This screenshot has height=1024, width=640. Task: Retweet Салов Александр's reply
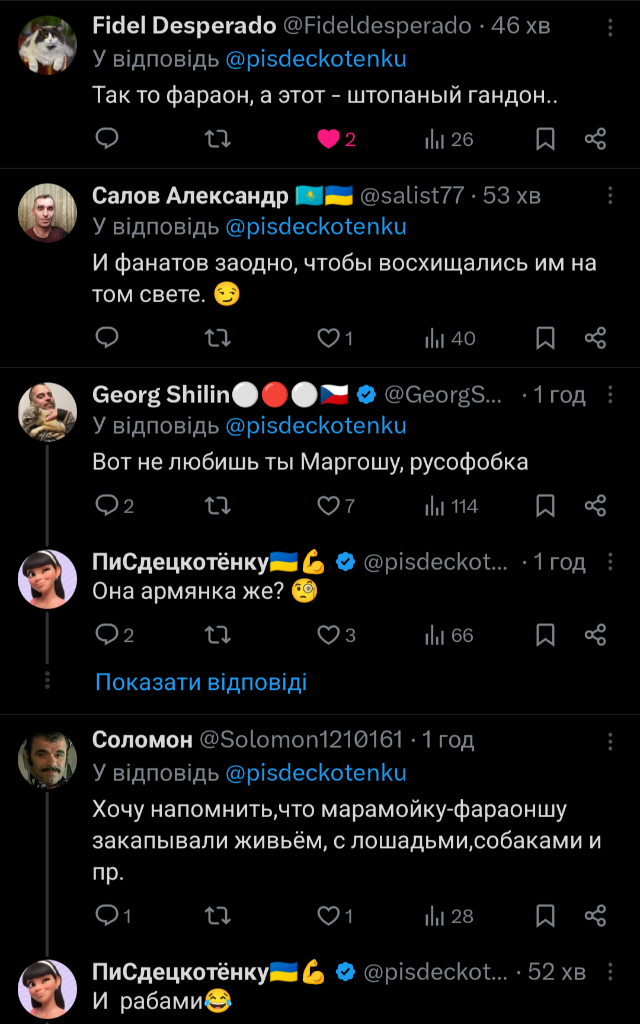tap(216, 338)
